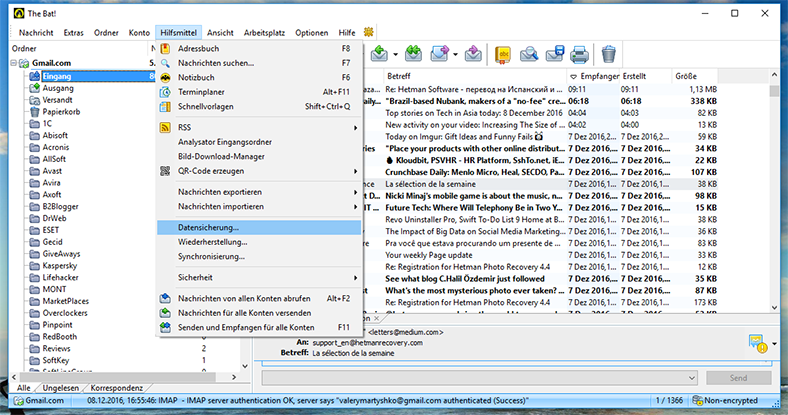Switch to the Alle tab
The width and height of the screenshot is (788, 415).
pyautogui.click(x=24, y=388)
